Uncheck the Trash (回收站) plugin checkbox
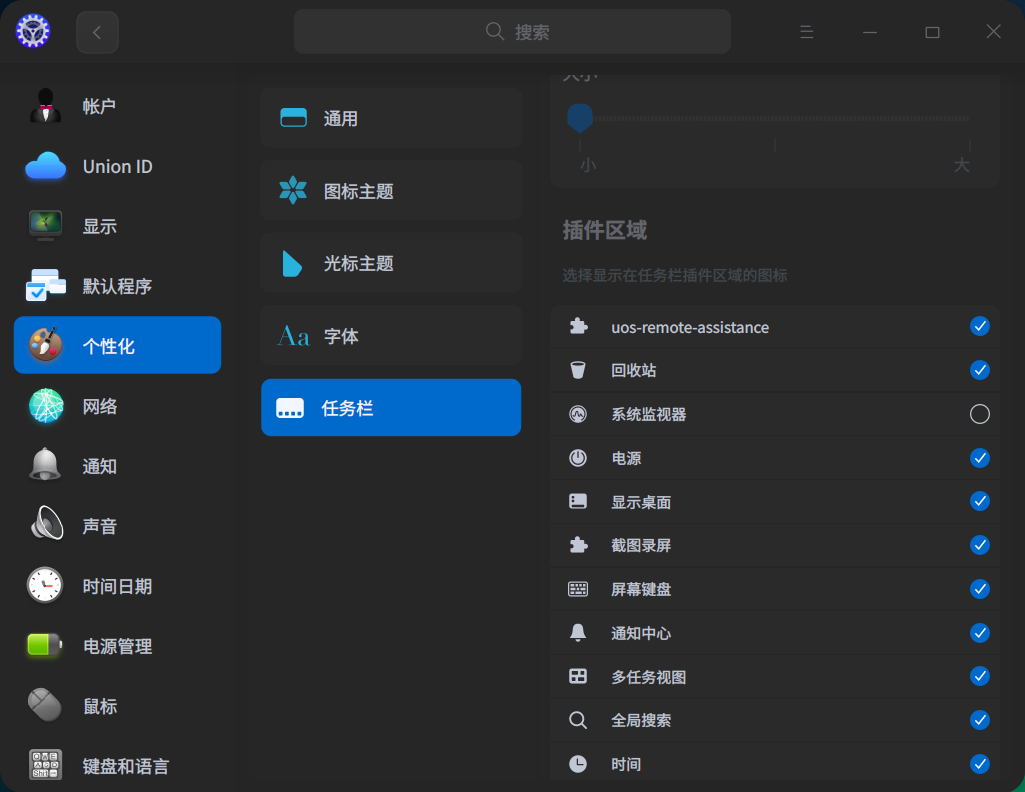1025x792 pixels. (x=979, y=370)
